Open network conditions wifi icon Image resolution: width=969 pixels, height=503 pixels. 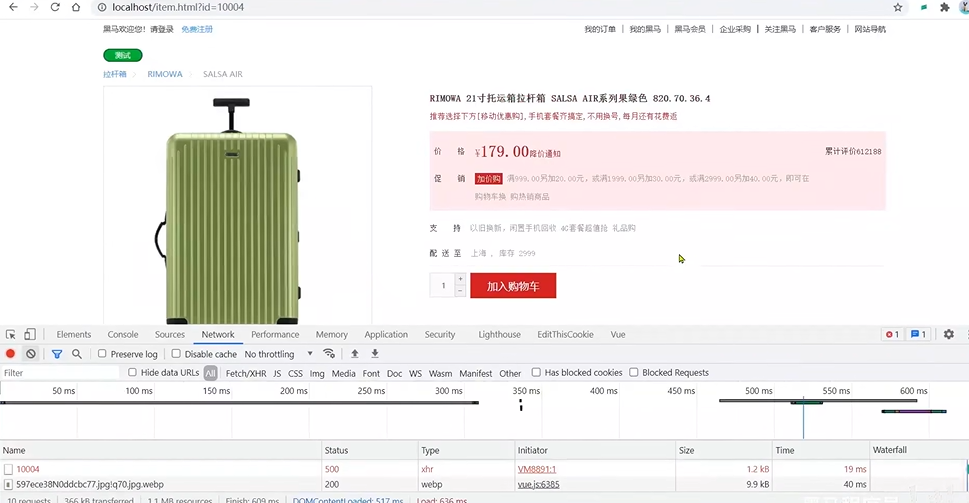(329, 353)
